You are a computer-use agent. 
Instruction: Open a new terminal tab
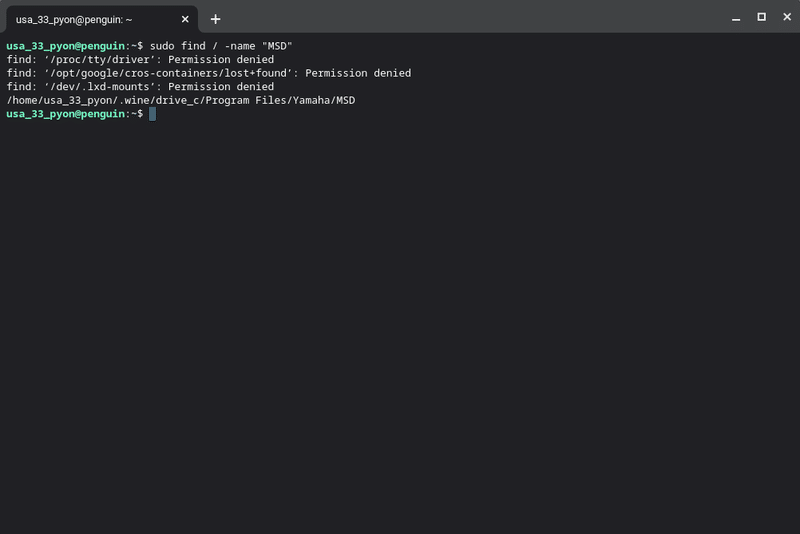(x=215, y=19)
